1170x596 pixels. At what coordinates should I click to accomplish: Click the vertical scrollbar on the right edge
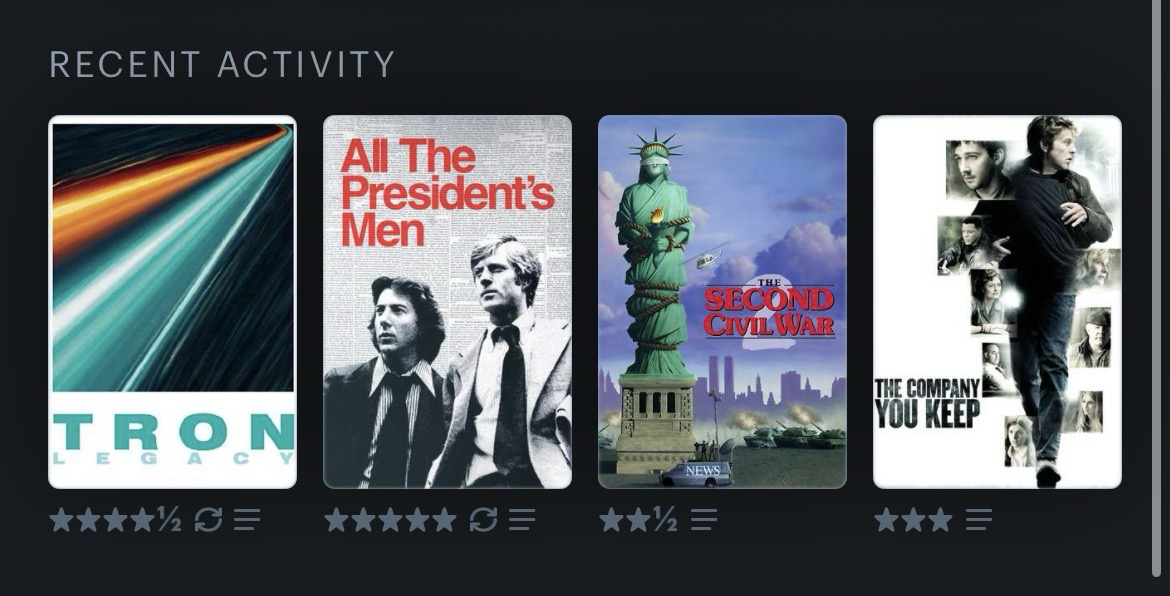pos(1157,287)
